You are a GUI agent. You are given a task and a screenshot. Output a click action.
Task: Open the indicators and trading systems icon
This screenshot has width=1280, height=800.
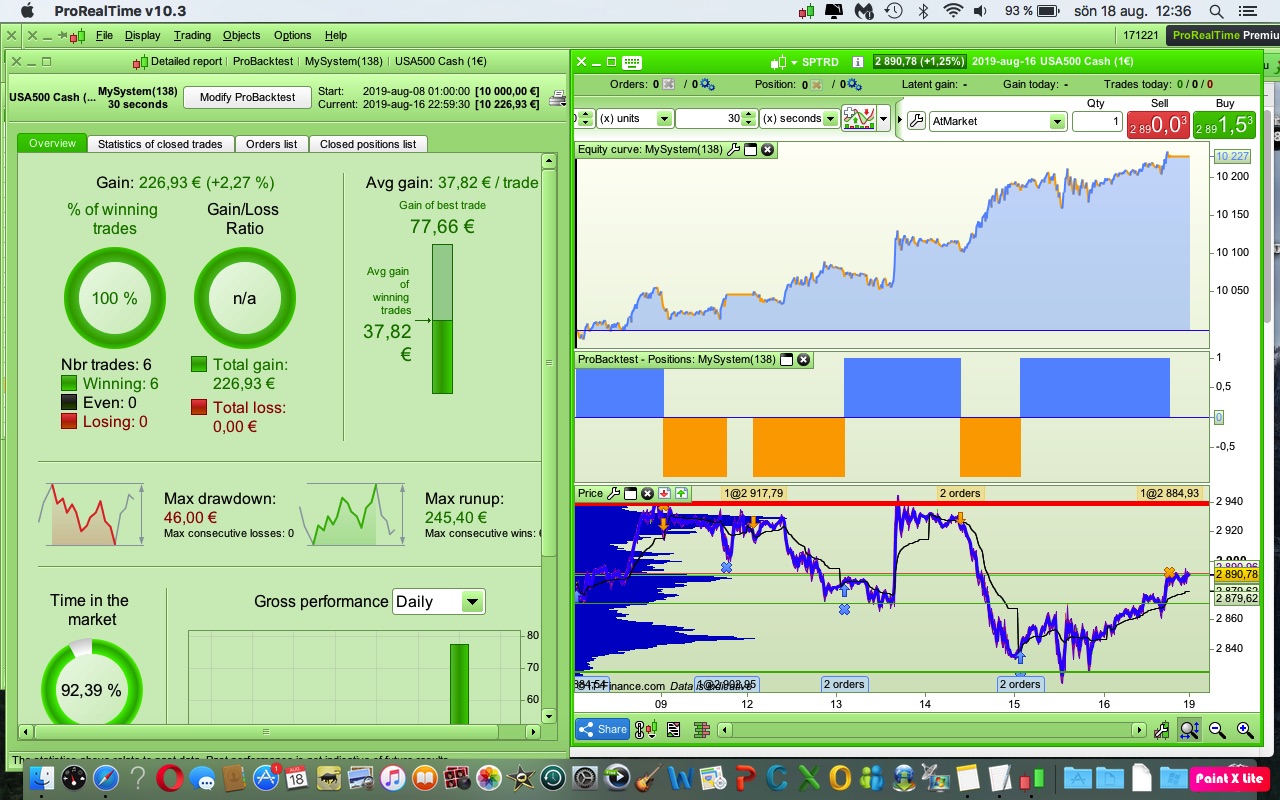pyautogui.click(x=859, y=118)
